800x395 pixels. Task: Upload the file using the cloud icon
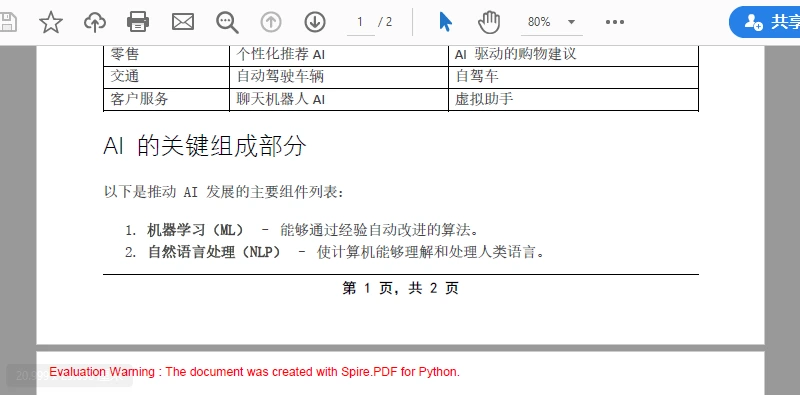coord(95,22)
